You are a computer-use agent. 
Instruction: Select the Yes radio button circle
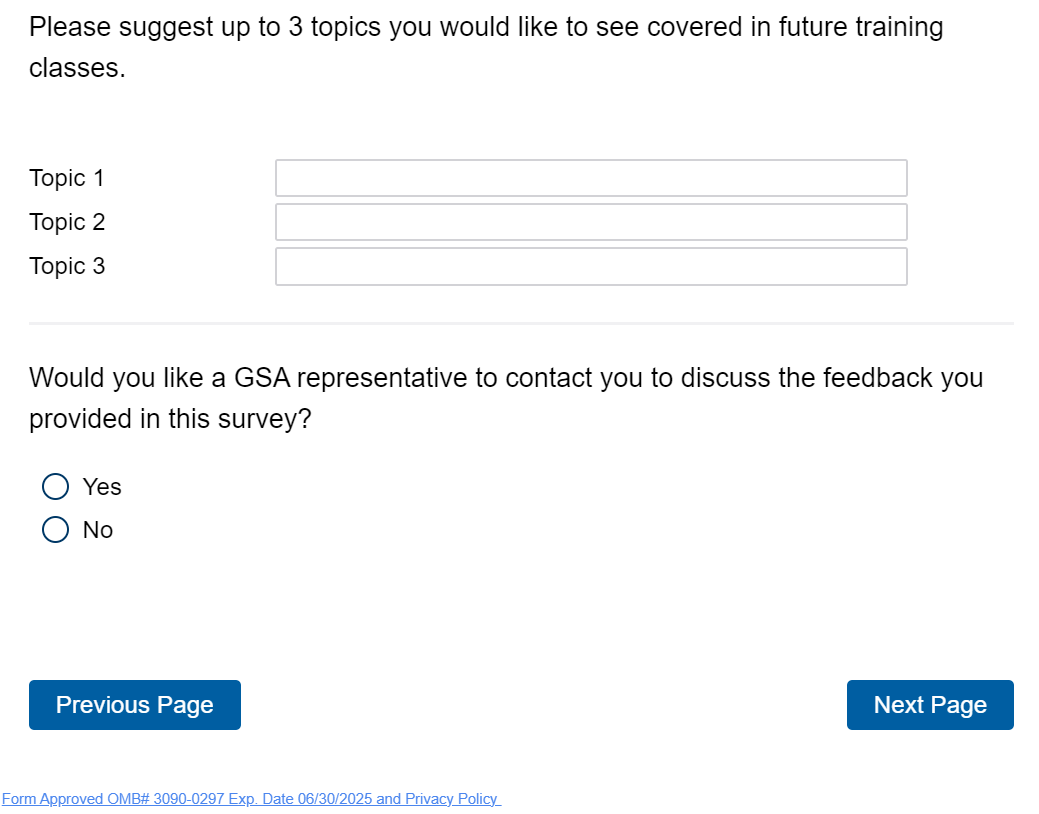coord(56,487)
